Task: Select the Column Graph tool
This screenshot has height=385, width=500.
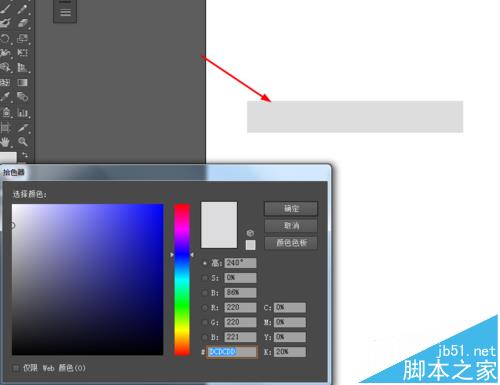Action: pyautogui.click(x=22, y=112)
